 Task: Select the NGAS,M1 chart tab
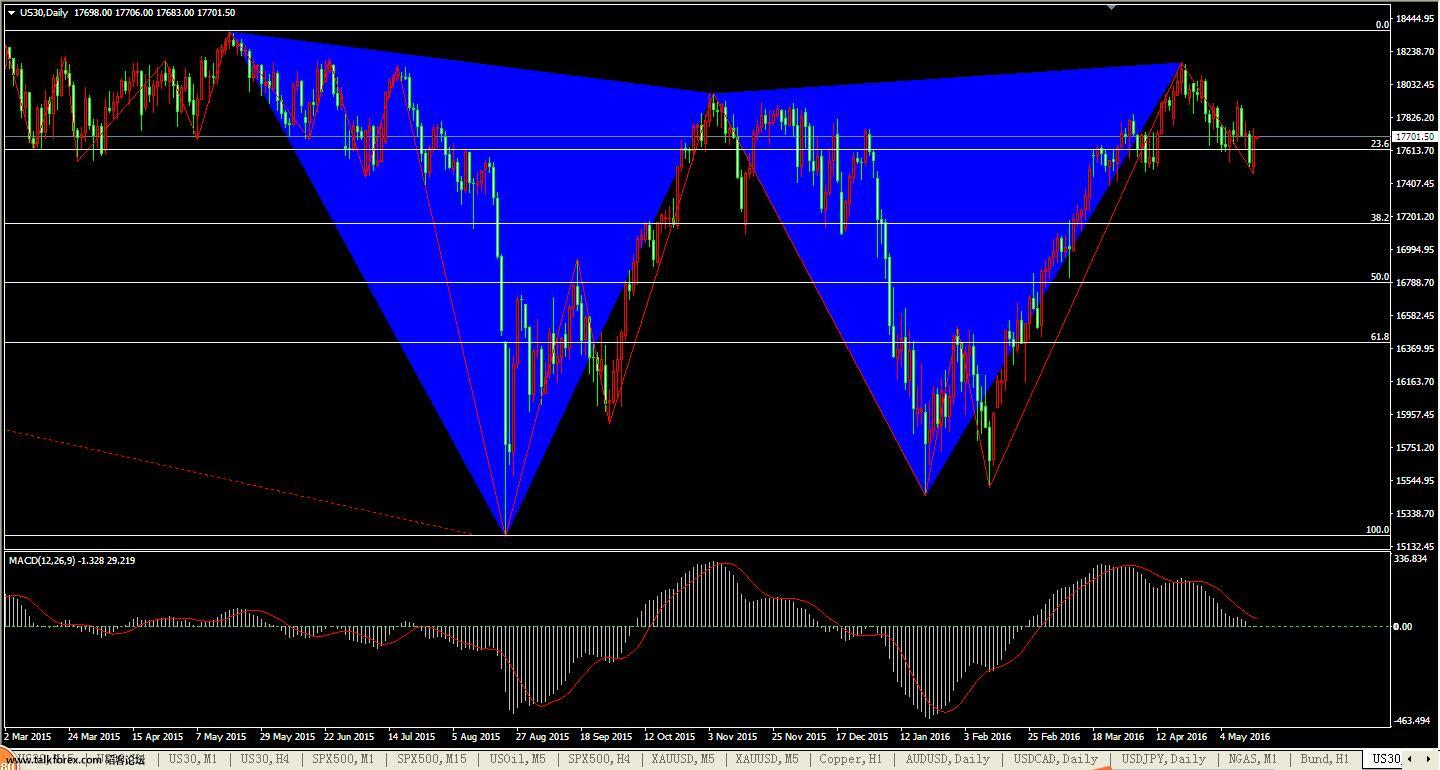point(1253,759)
